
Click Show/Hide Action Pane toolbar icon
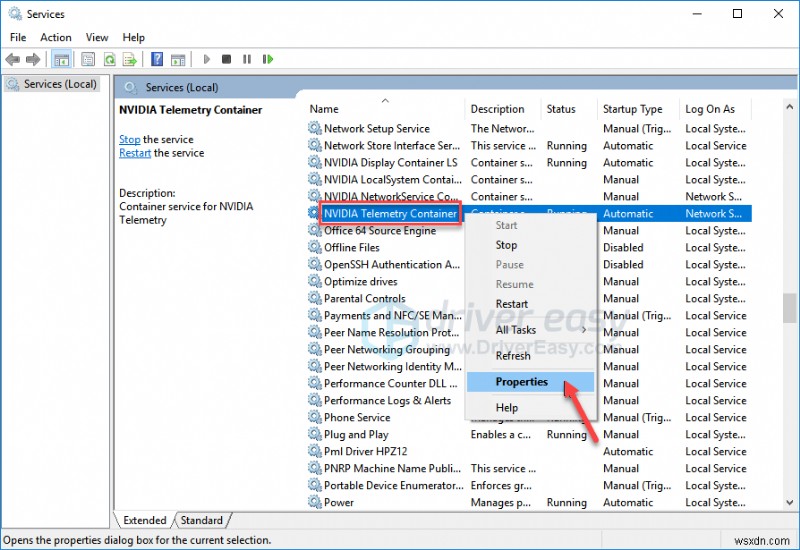(x=178, y=60)
